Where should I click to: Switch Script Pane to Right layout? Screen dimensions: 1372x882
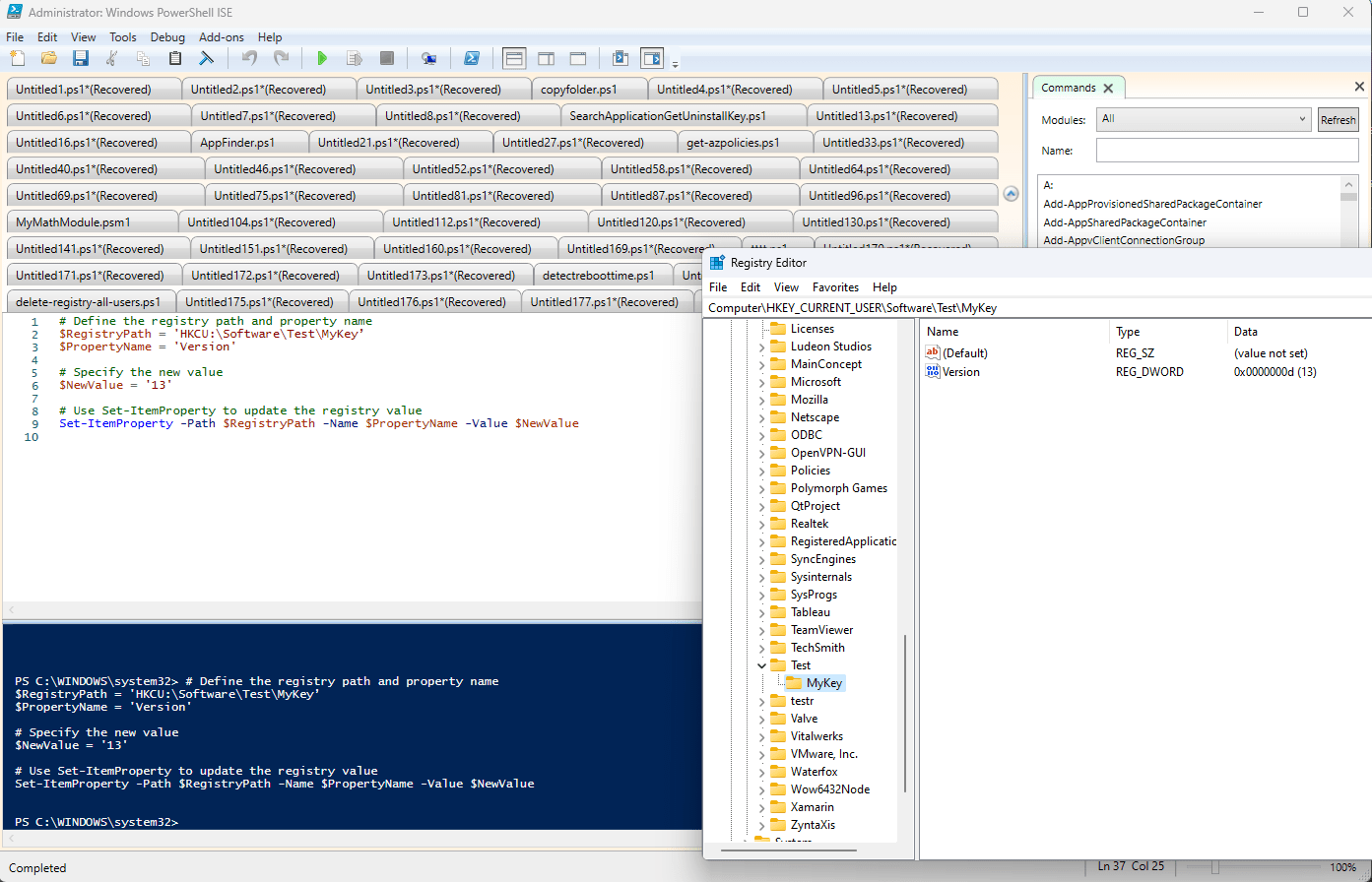[546, 58]
